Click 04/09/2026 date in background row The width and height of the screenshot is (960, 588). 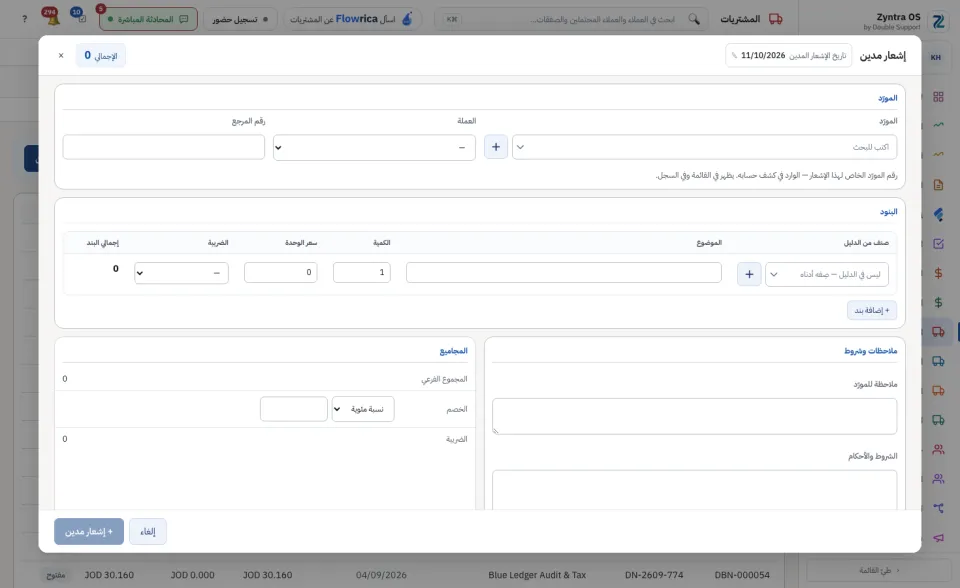[x=381, y=575]
